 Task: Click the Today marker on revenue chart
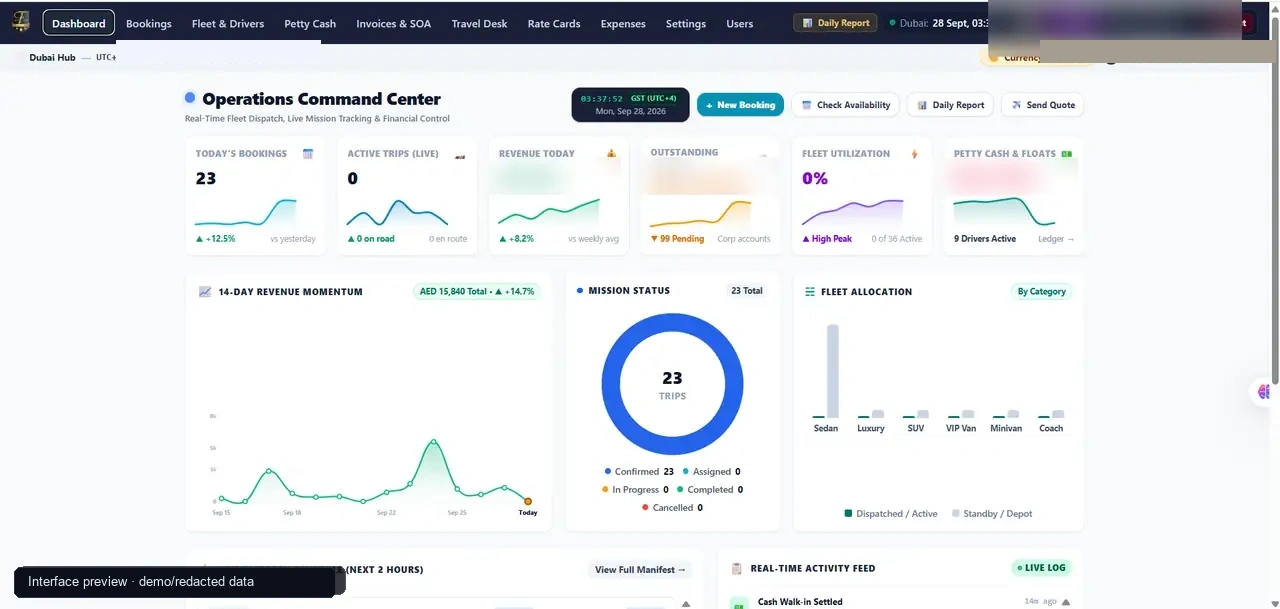pyautogui.click(x=528, y=501)
